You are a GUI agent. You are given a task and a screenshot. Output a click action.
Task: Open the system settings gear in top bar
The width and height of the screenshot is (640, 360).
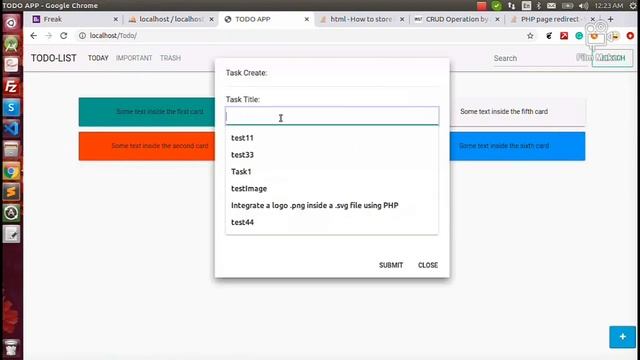point(633,6)
